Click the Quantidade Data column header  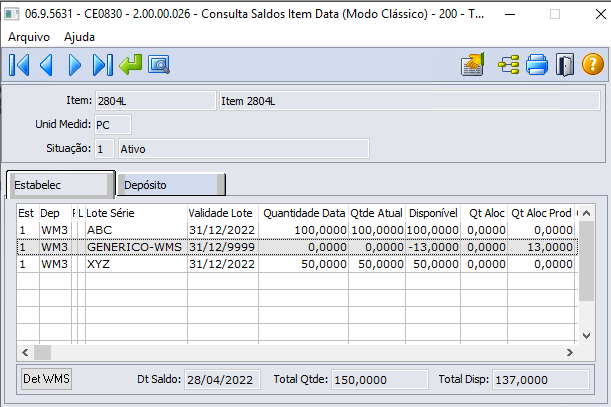point(304,213)
